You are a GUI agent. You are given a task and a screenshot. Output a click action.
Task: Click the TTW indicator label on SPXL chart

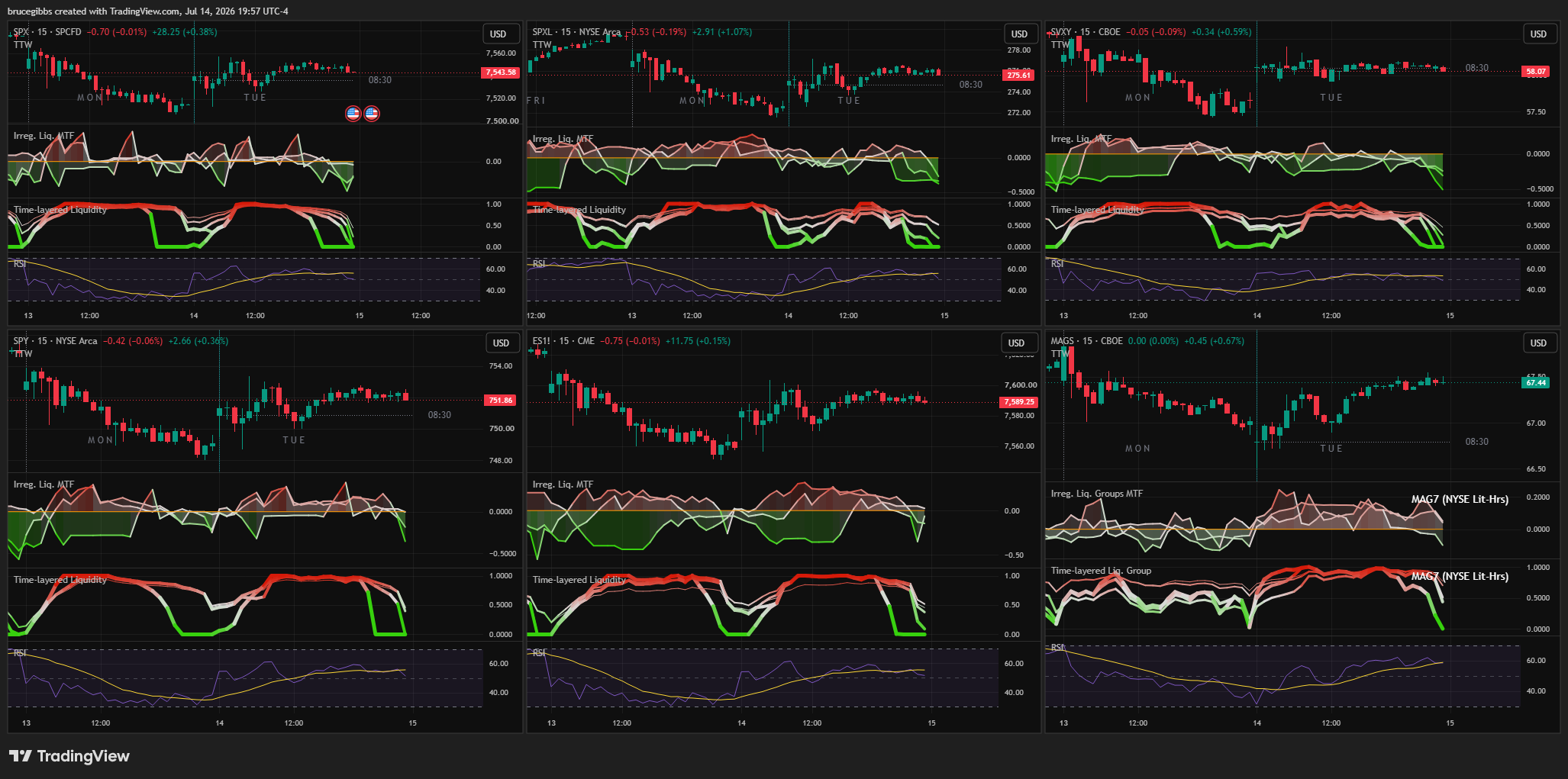(x=542, y=45)
